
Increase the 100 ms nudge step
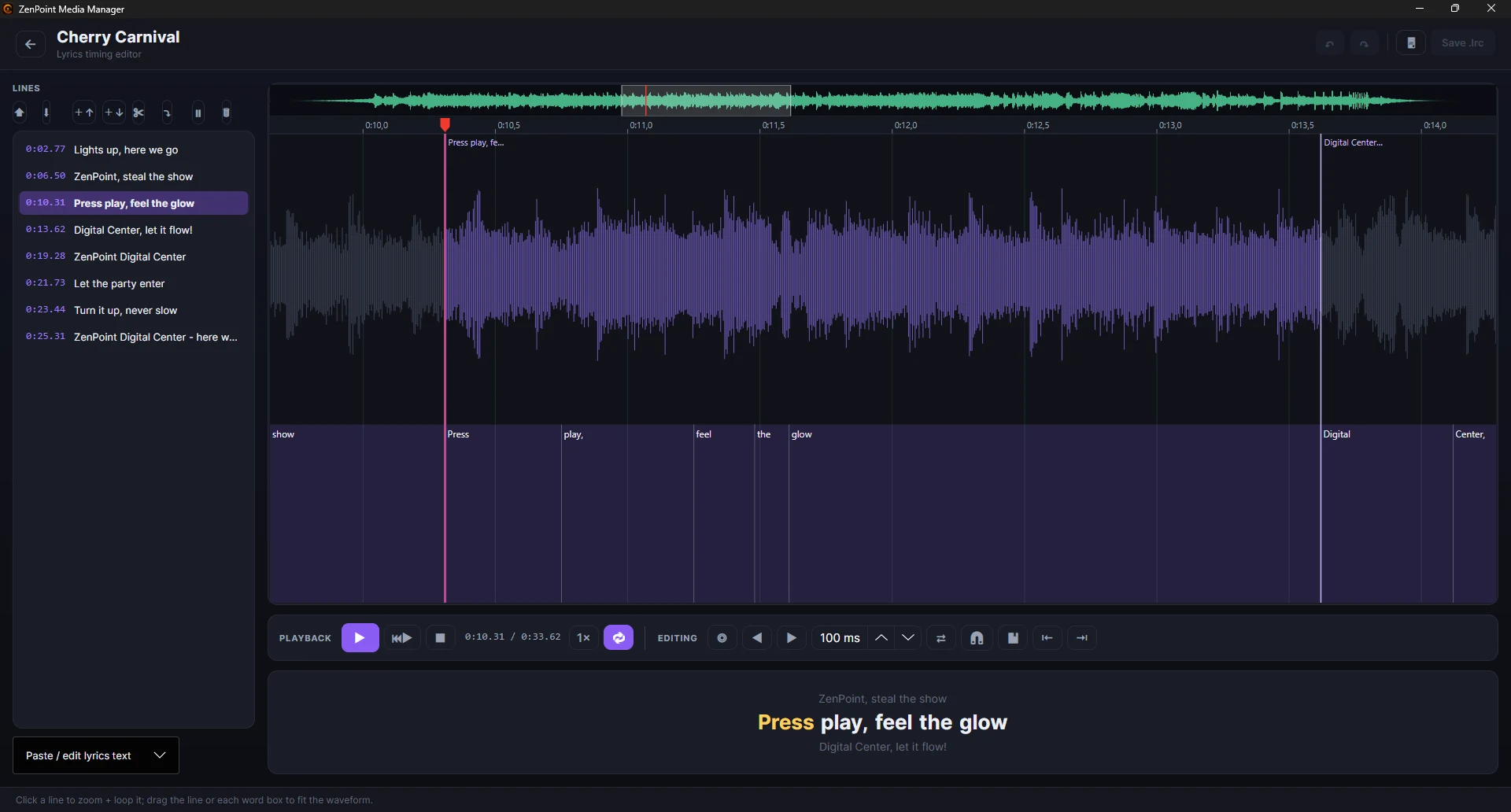click(x=881, y=638)
